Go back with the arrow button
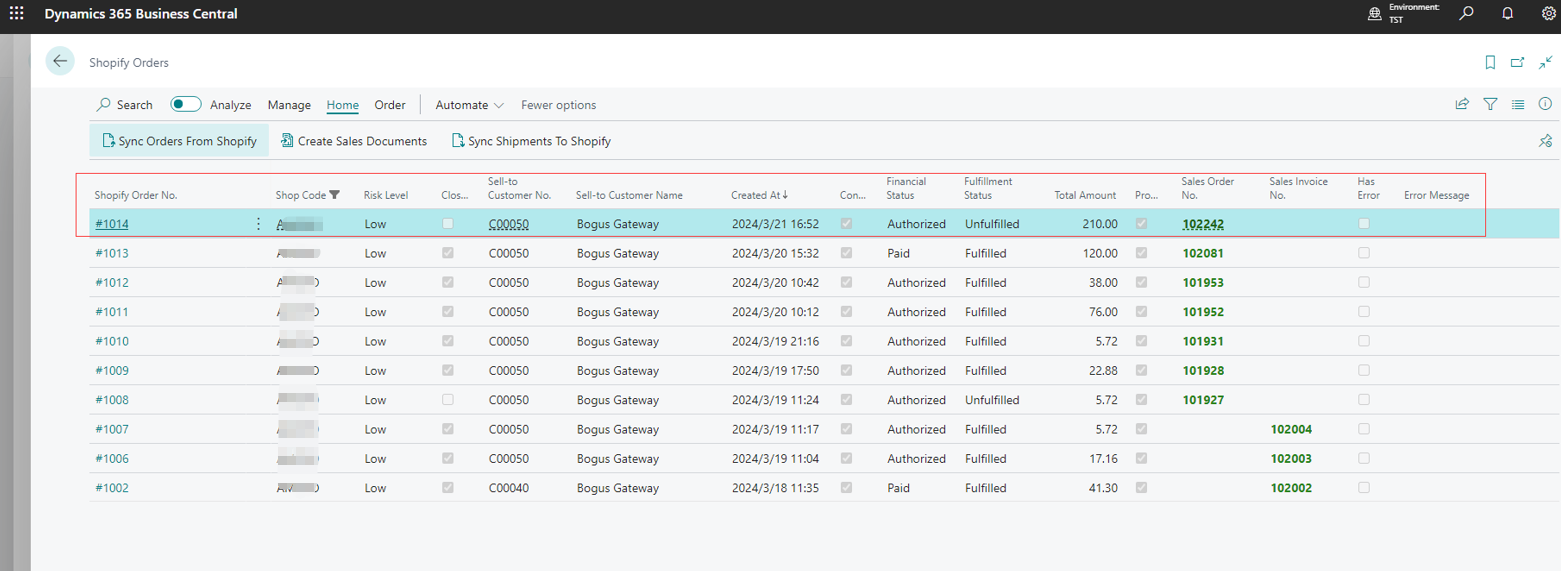This screenshot has width=1561, height=571. 60,61
